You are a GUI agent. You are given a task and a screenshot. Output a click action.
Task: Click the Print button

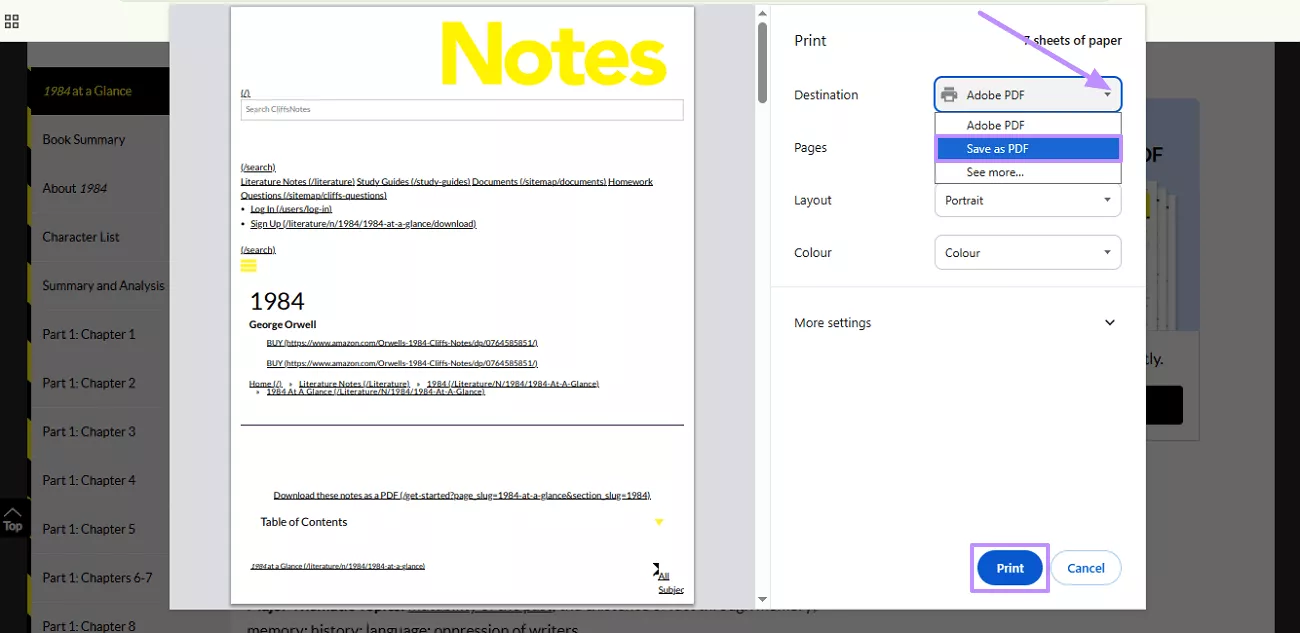click(1009, 567)
